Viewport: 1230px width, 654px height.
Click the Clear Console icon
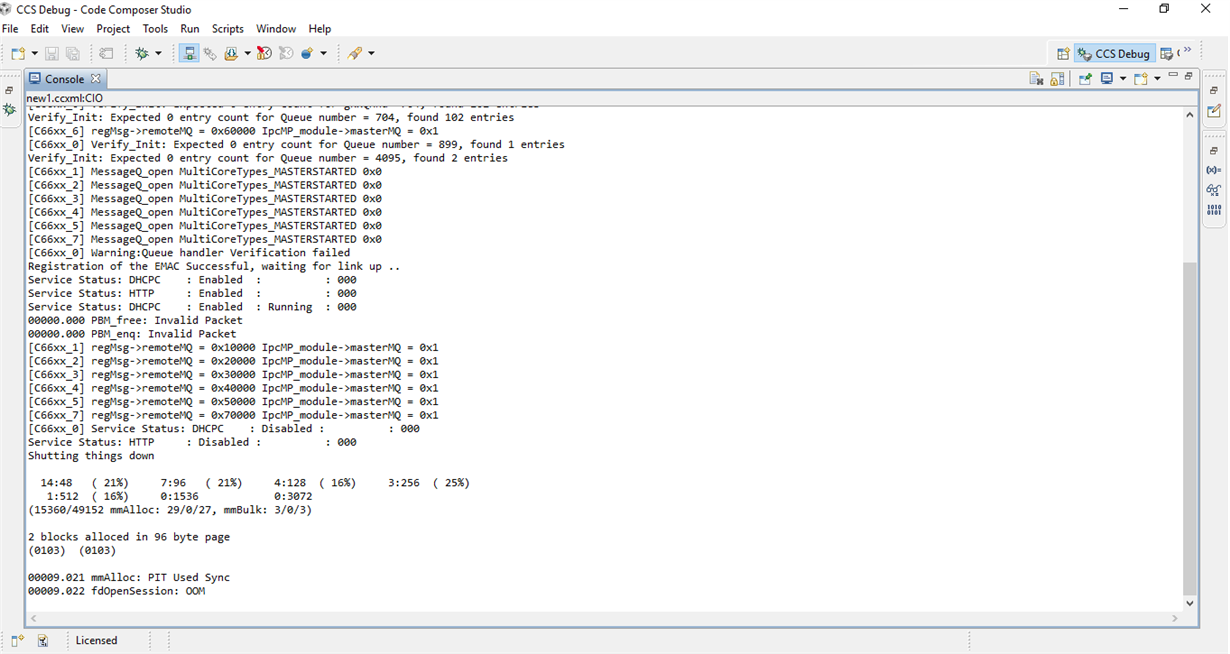coord(1037,78)
